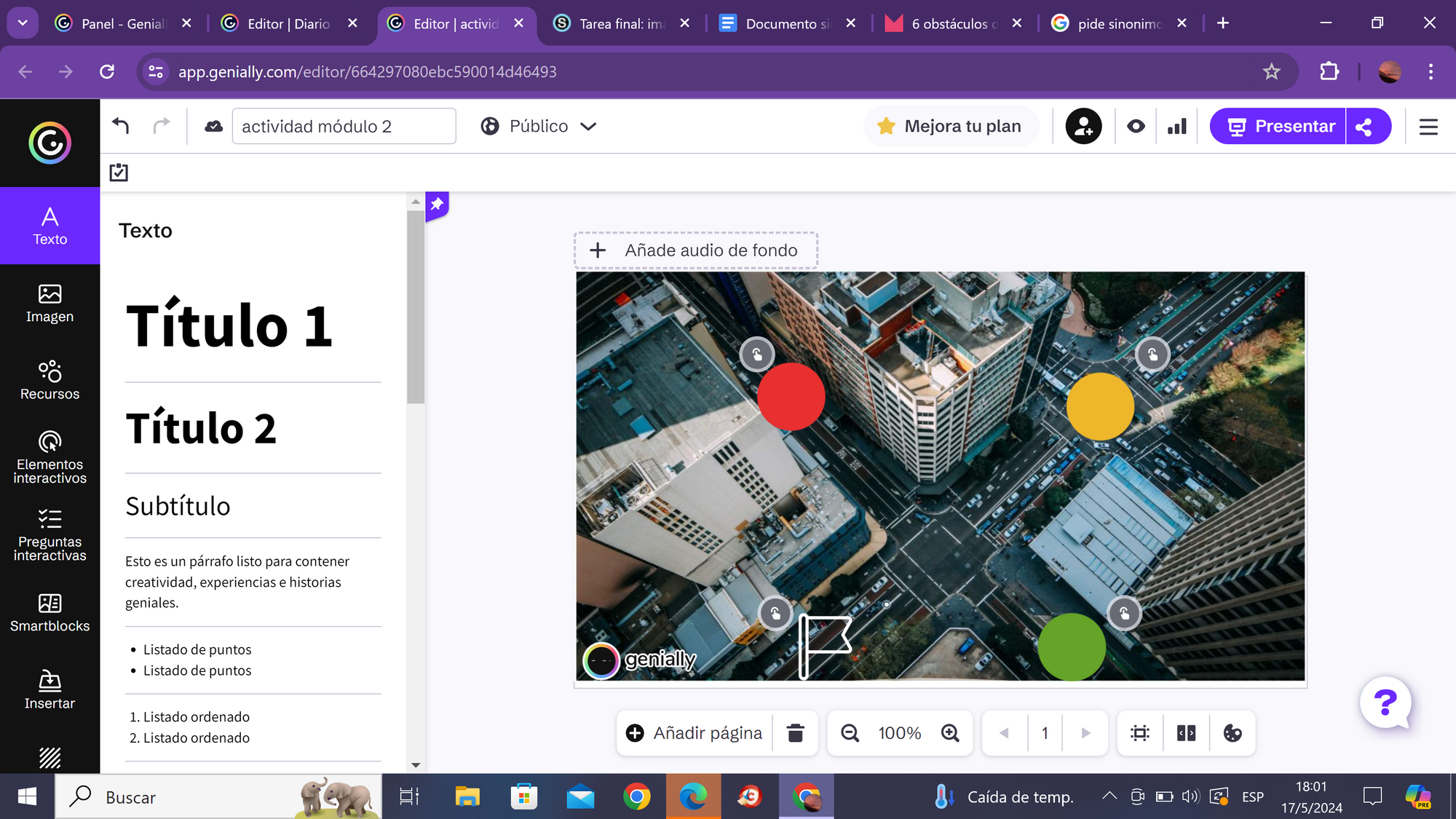The width and height of the screenshot is (1456, 819).
Task: Switch to the Panel - Genially tab
Action: [x=122, y=23]
